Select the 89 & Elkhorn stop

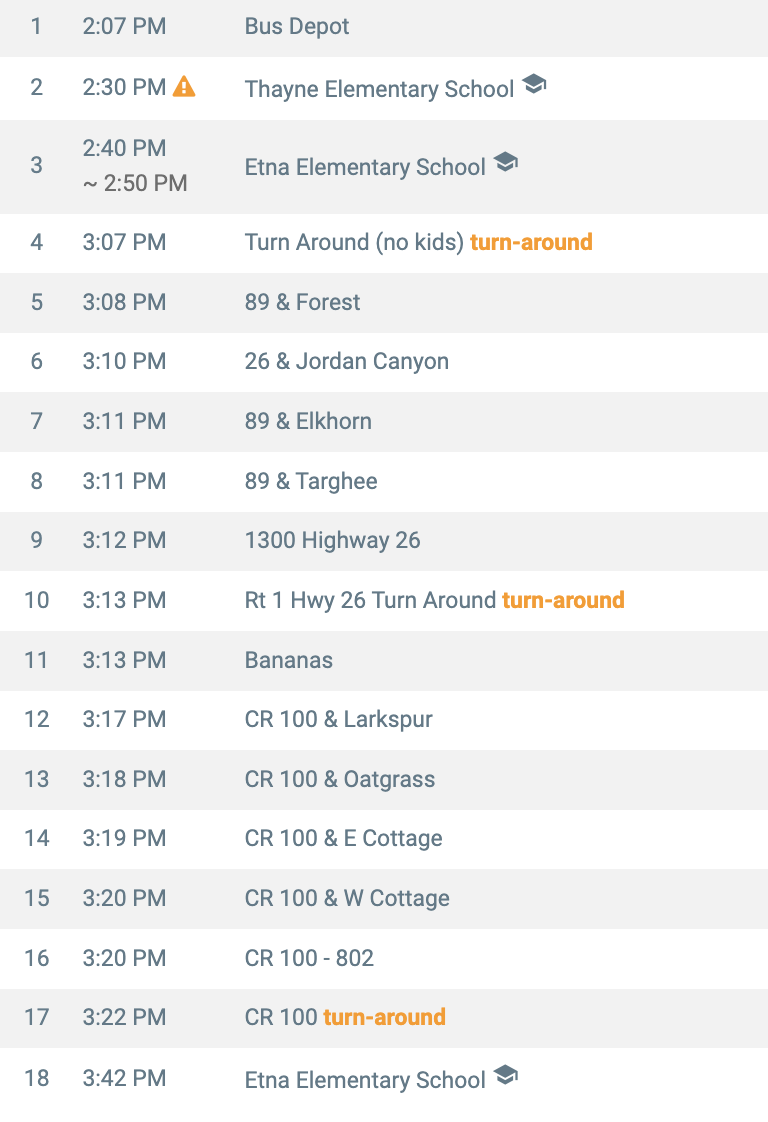(308, 421)
